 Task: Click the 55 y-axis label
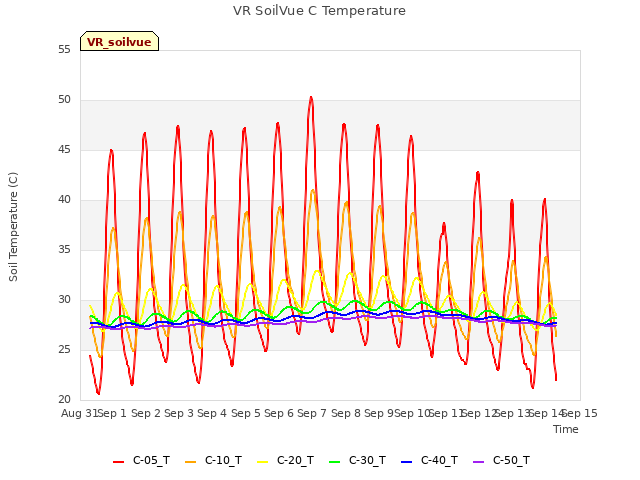tap(64, 50)
